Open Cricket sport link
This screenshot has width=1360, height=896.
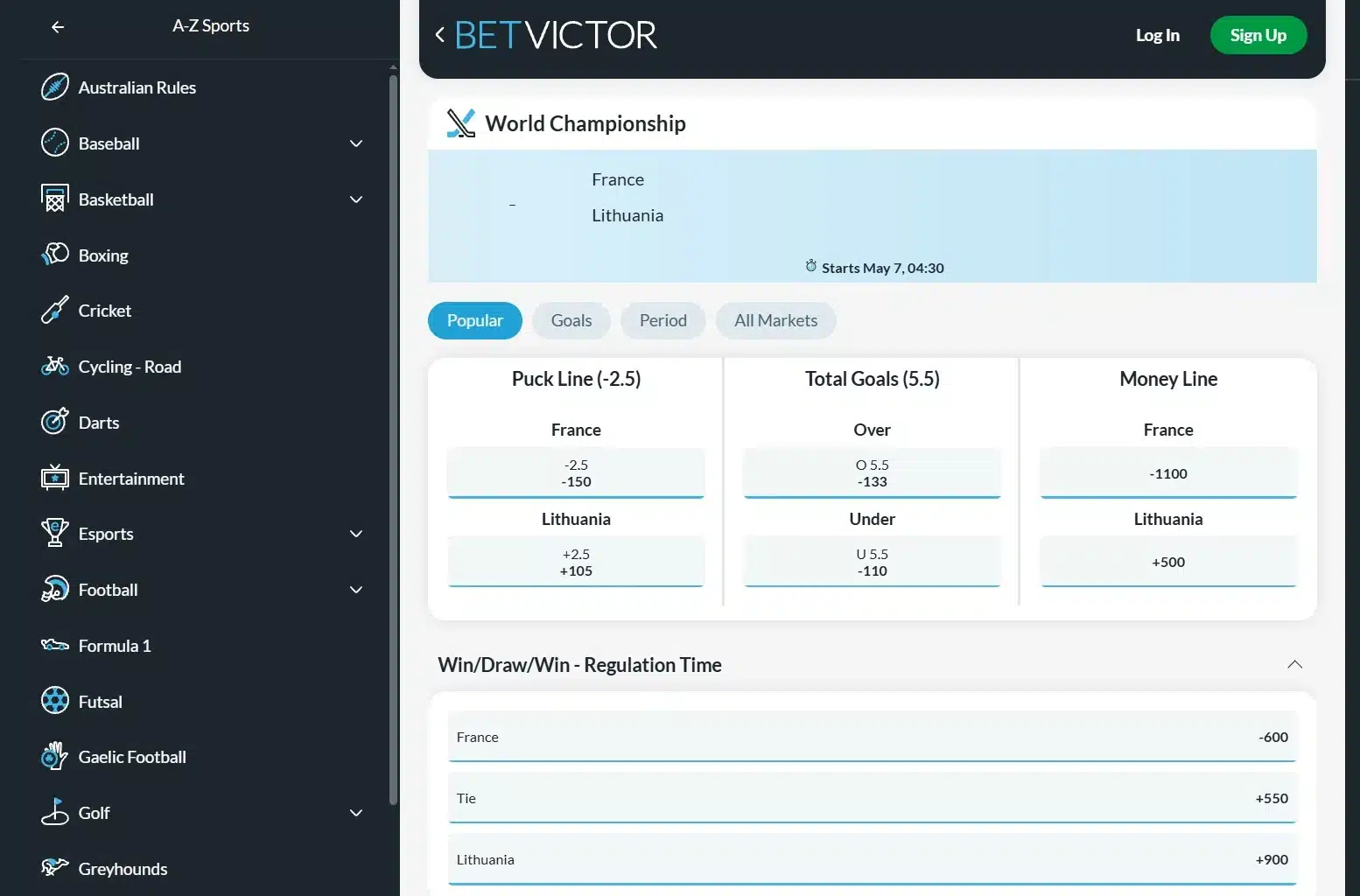[105, 311]
